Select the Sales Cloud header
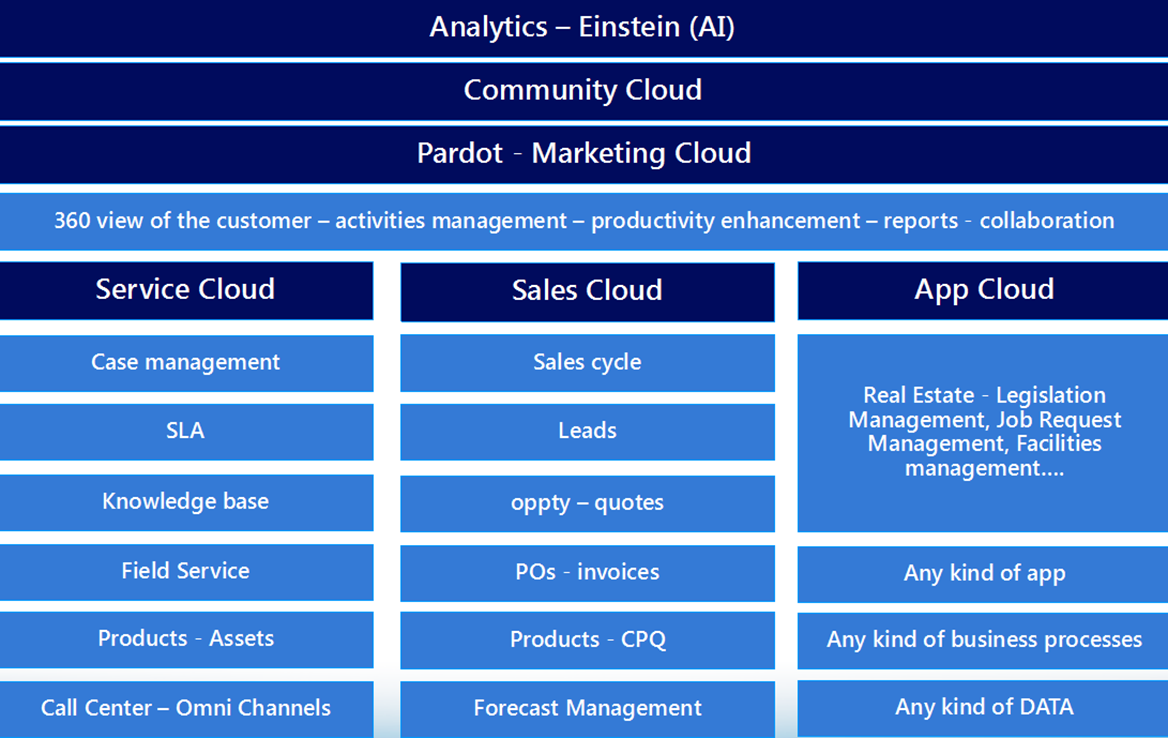Image resolution: width=1168 pixels, height=738 pixels. 587,291
